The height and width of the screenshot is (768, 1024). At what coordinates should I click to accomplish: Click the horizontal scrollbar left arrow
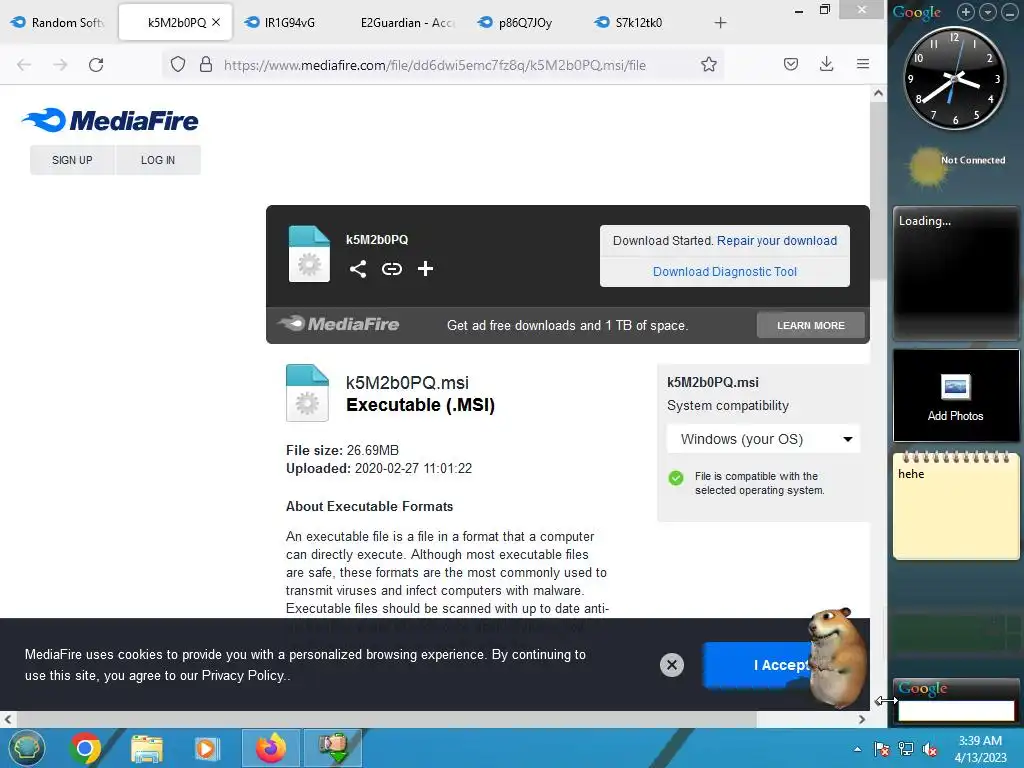click(x=8, y=719)
